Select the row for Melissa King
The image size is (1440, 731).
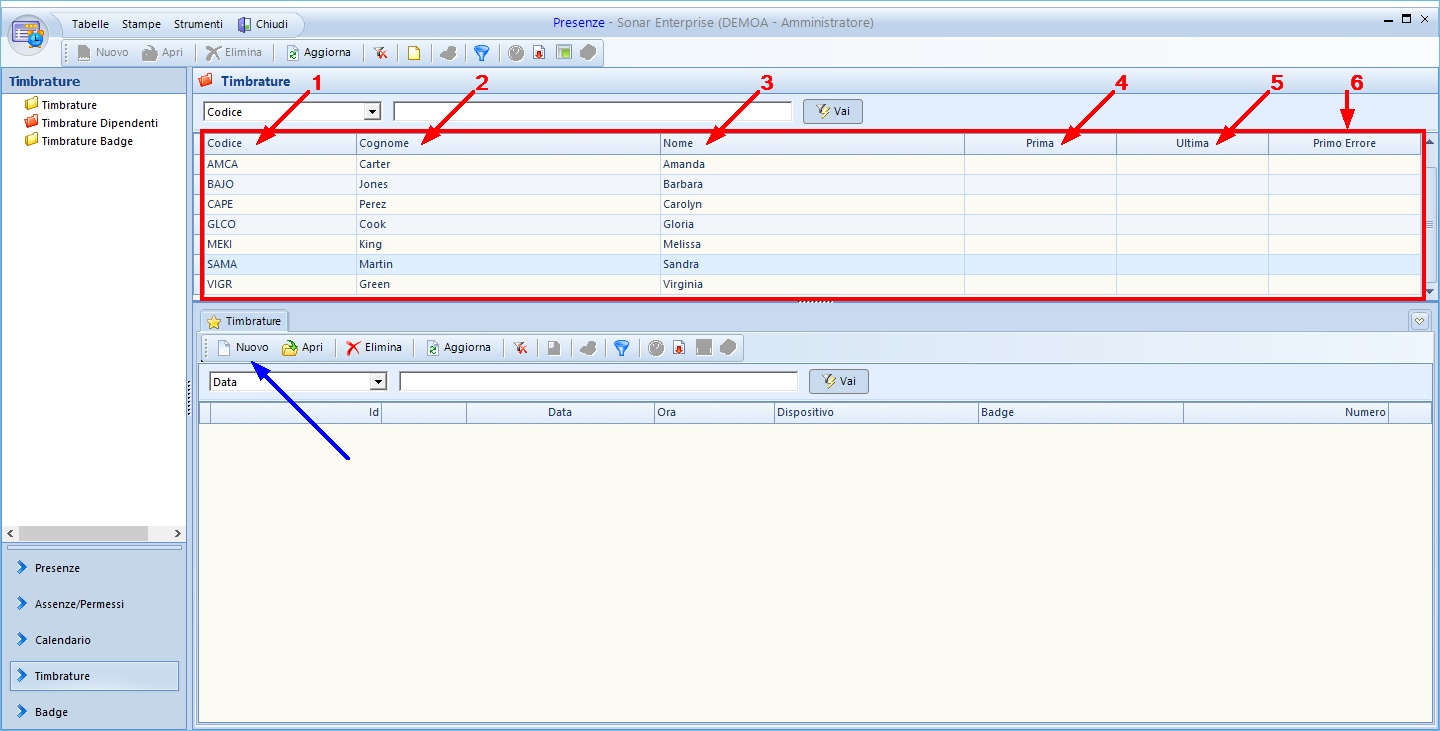pyautogui.click(x=500, y=244)
